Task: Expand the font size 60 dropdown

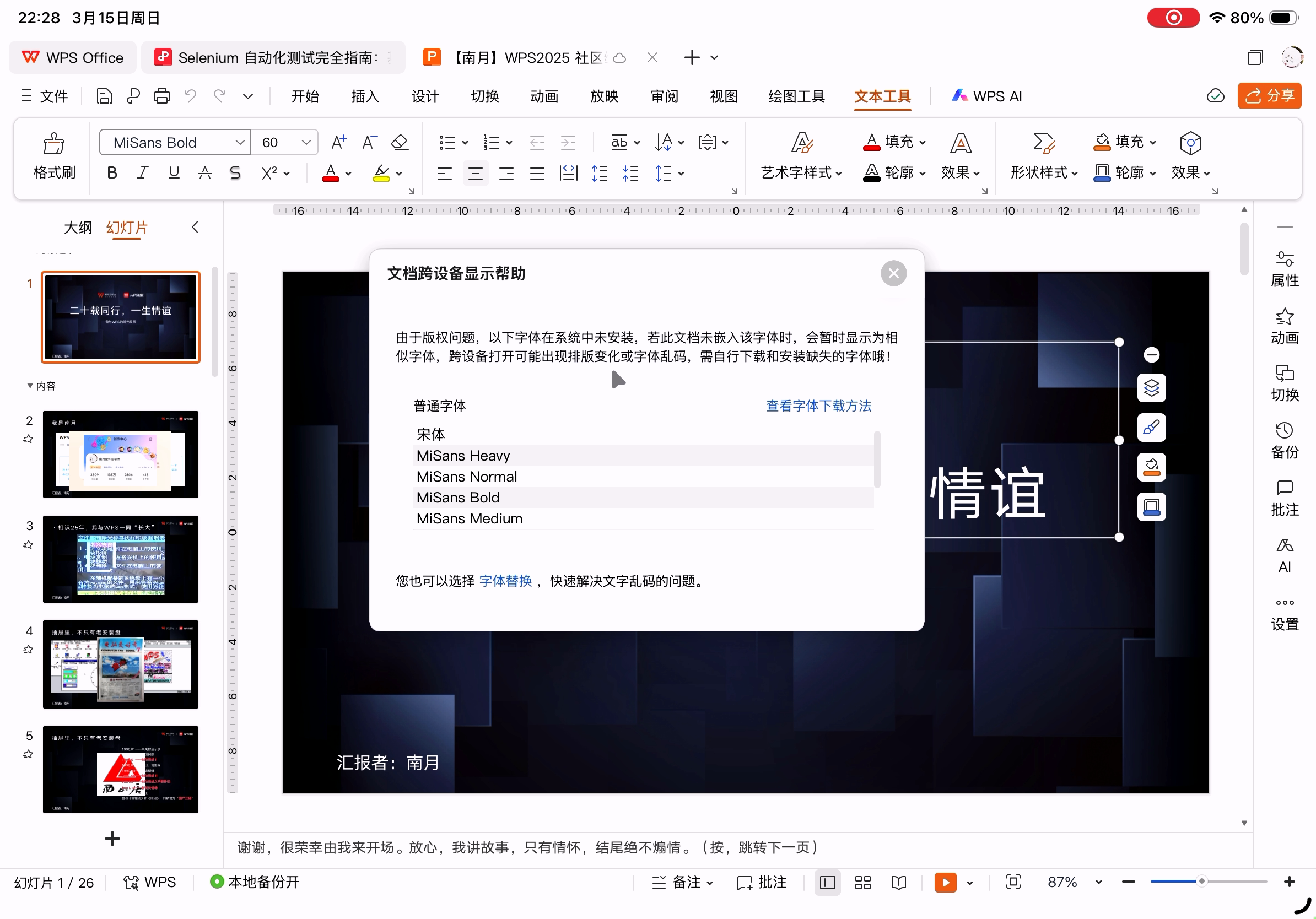Action: (306, 142)
